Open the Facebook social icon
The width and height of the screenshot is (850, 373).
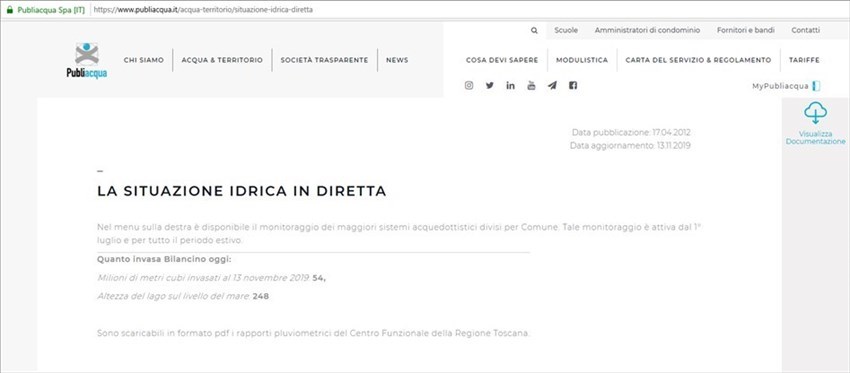pyautogui.click(x=572, y=85)
